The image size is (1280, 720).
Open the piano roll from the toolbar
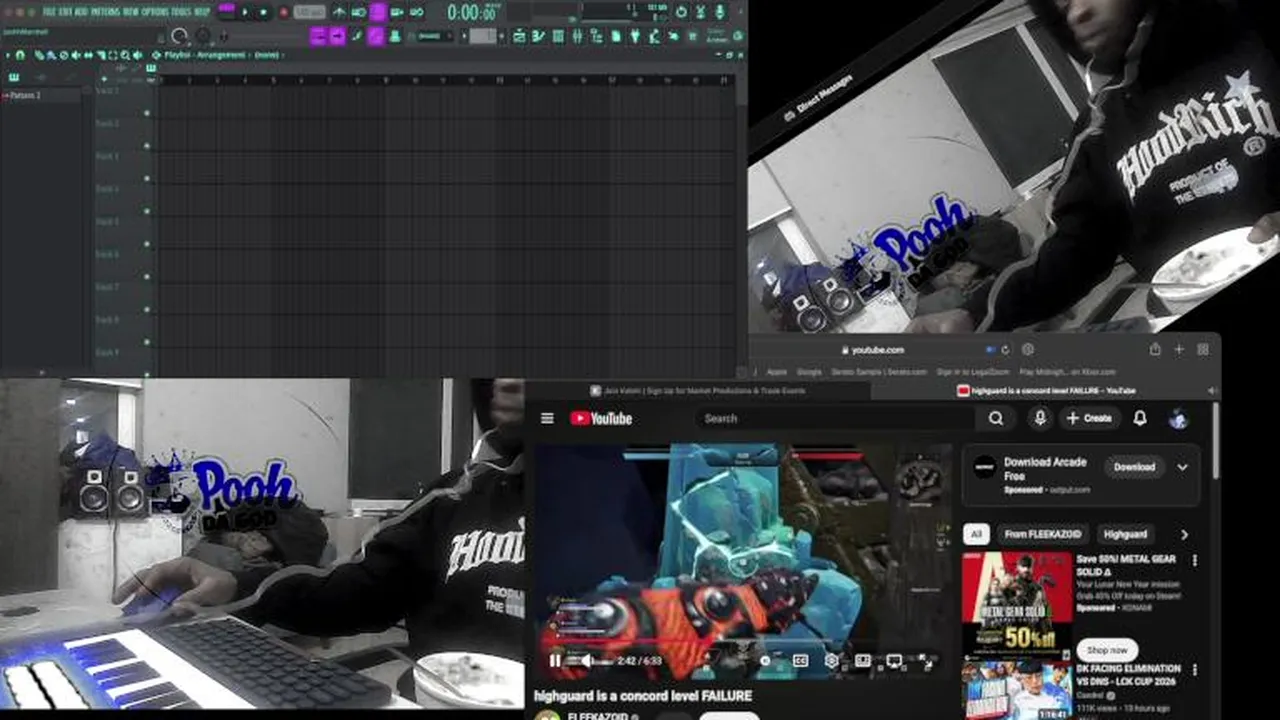coord(538,36)
